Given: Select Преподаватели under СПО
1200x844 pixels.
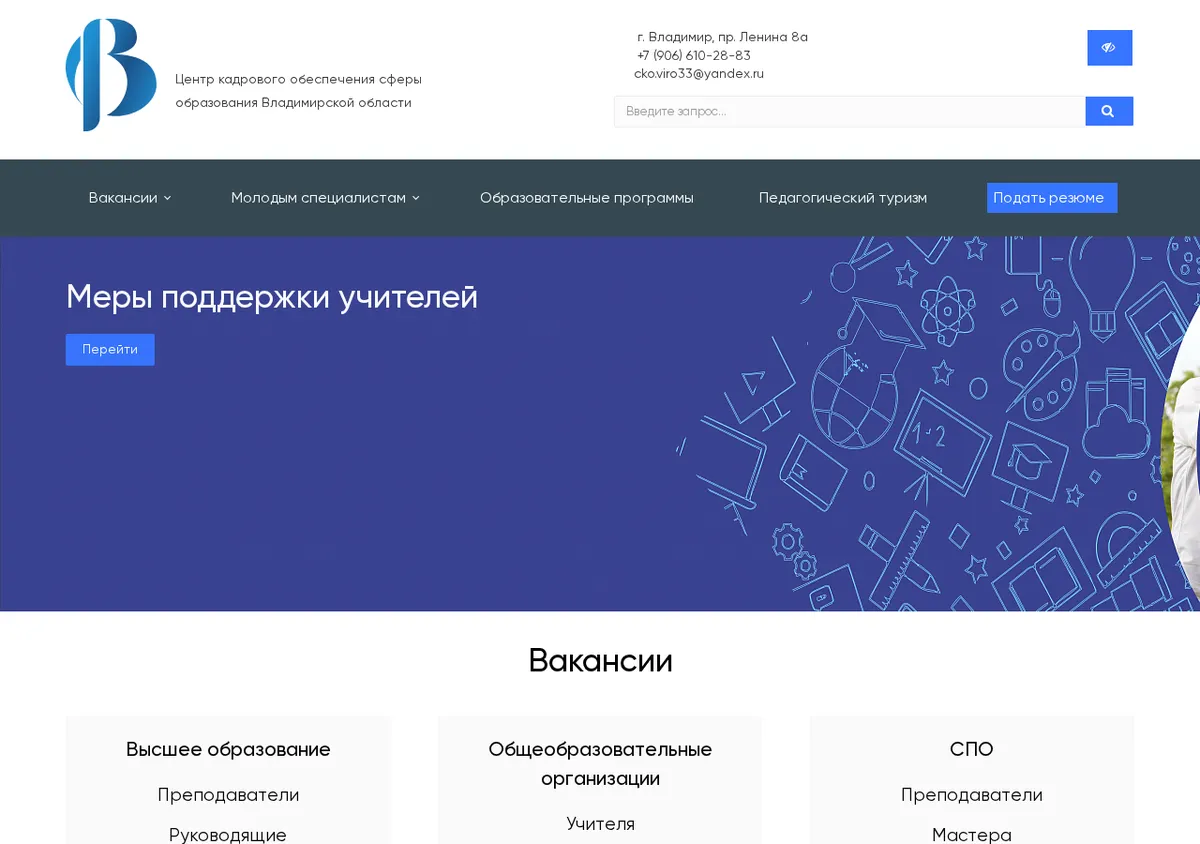Looking at the screenshot, I should 972,795.
